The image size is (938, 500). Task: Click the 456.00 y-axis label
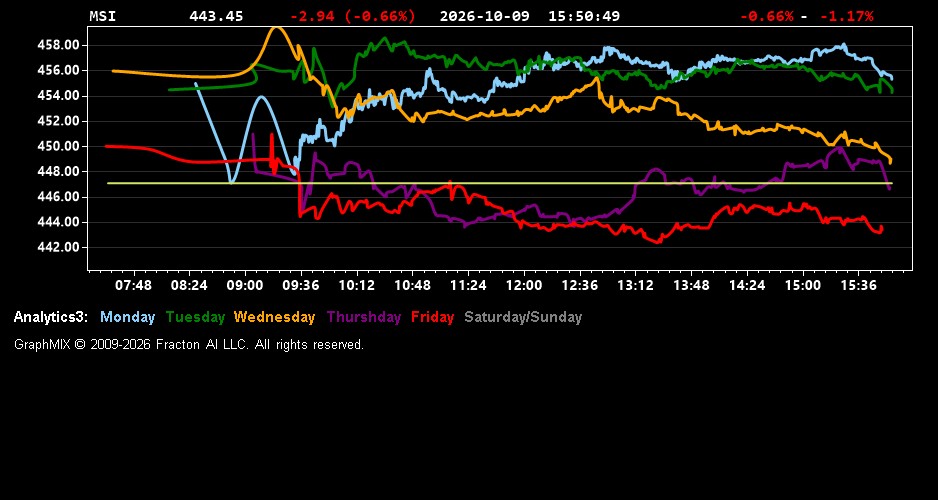tap(58, 71)
